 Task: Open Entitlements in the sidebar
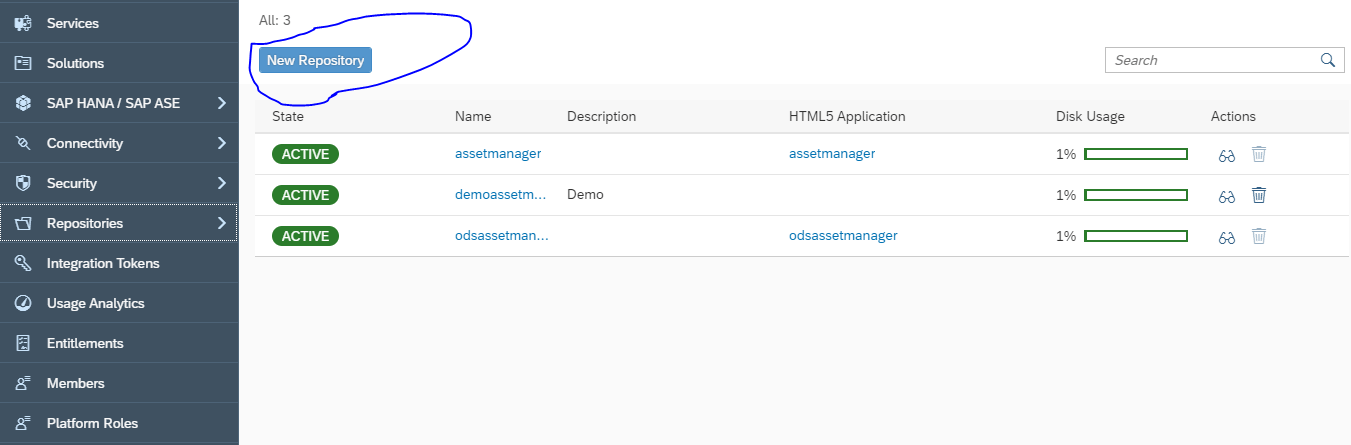pyautogui.click(x=119, y=343)
